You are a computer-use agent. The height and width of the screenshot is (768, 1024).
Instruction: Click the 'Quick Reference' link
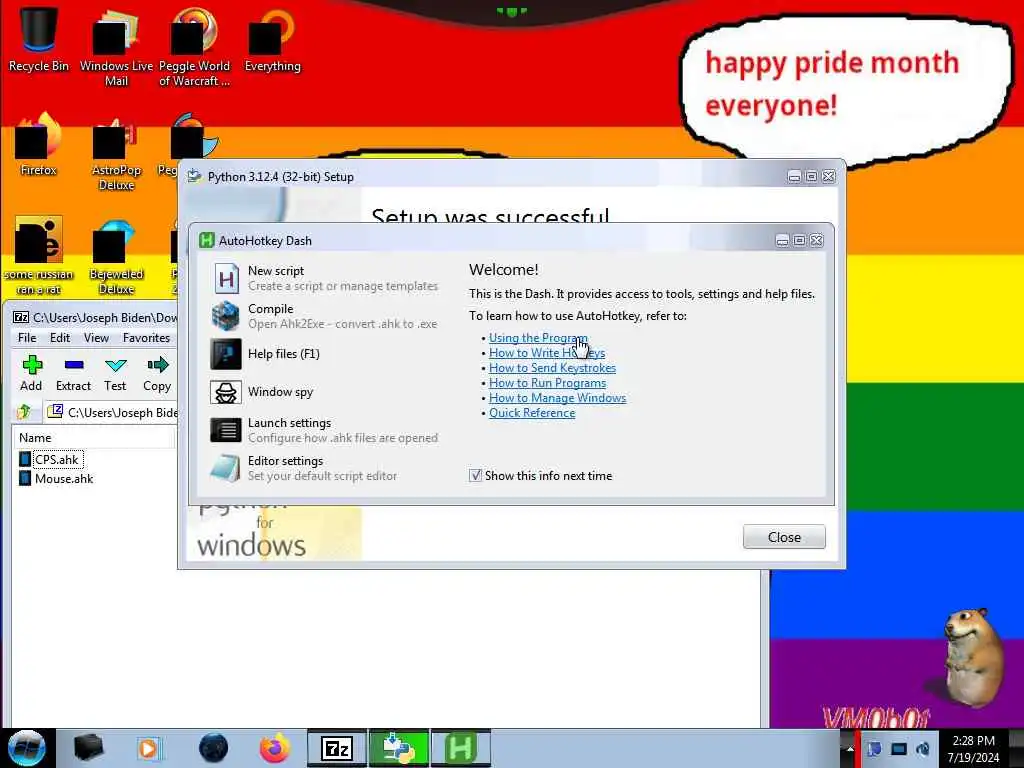pos(532,413)
